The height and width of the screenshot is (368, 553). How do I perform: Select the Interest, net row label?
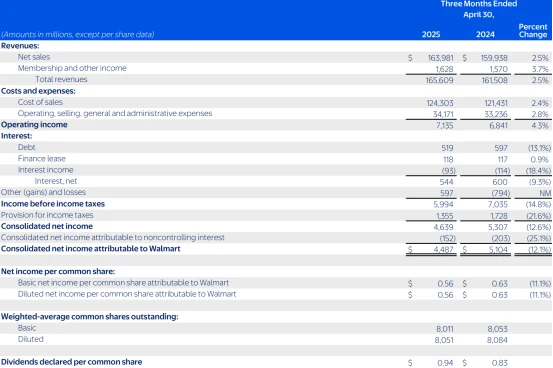[56, 181]
